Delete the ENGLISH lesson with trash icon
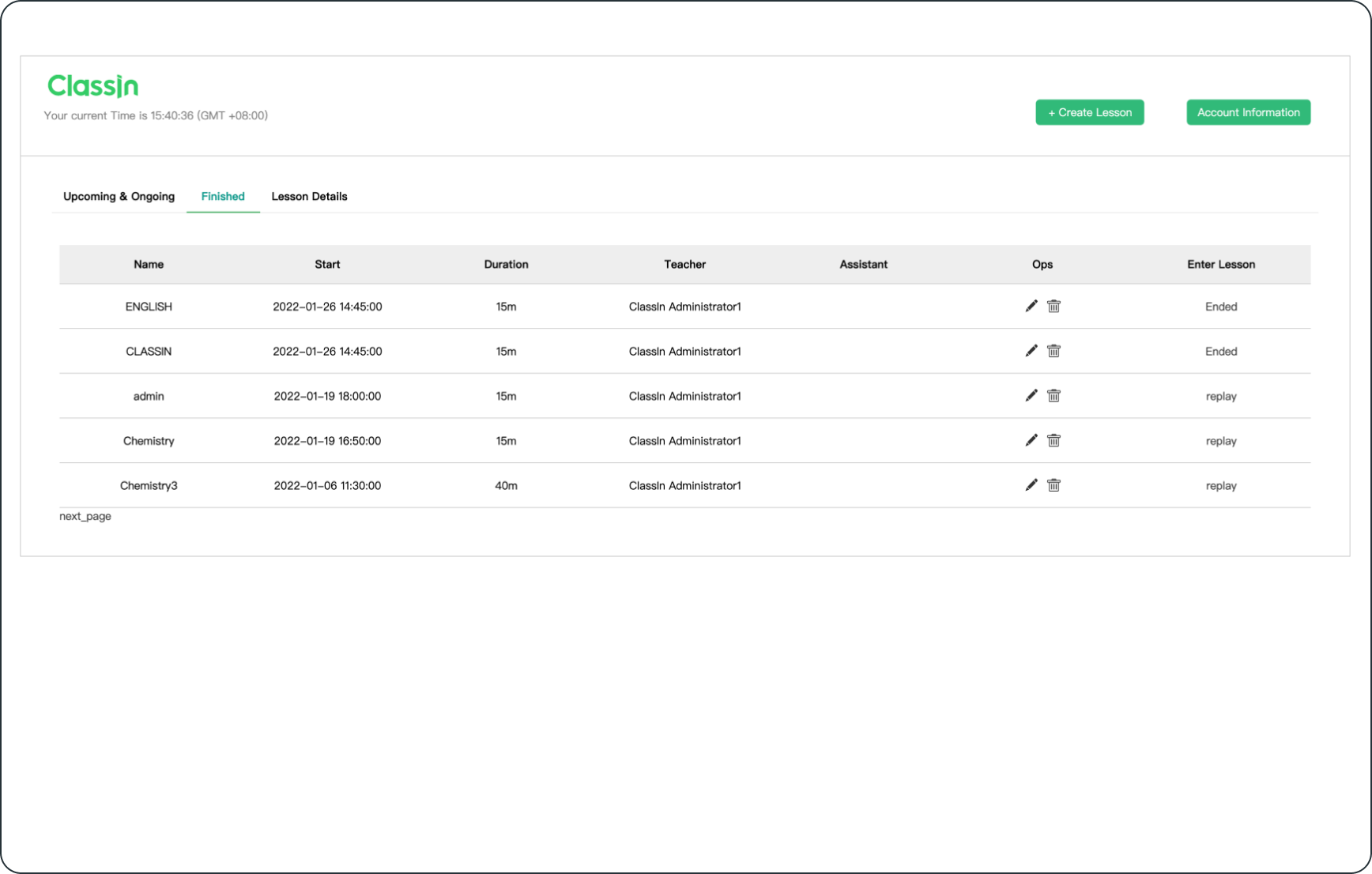The width and height of the screenshot is (1372, 874). coord(1053,306)
